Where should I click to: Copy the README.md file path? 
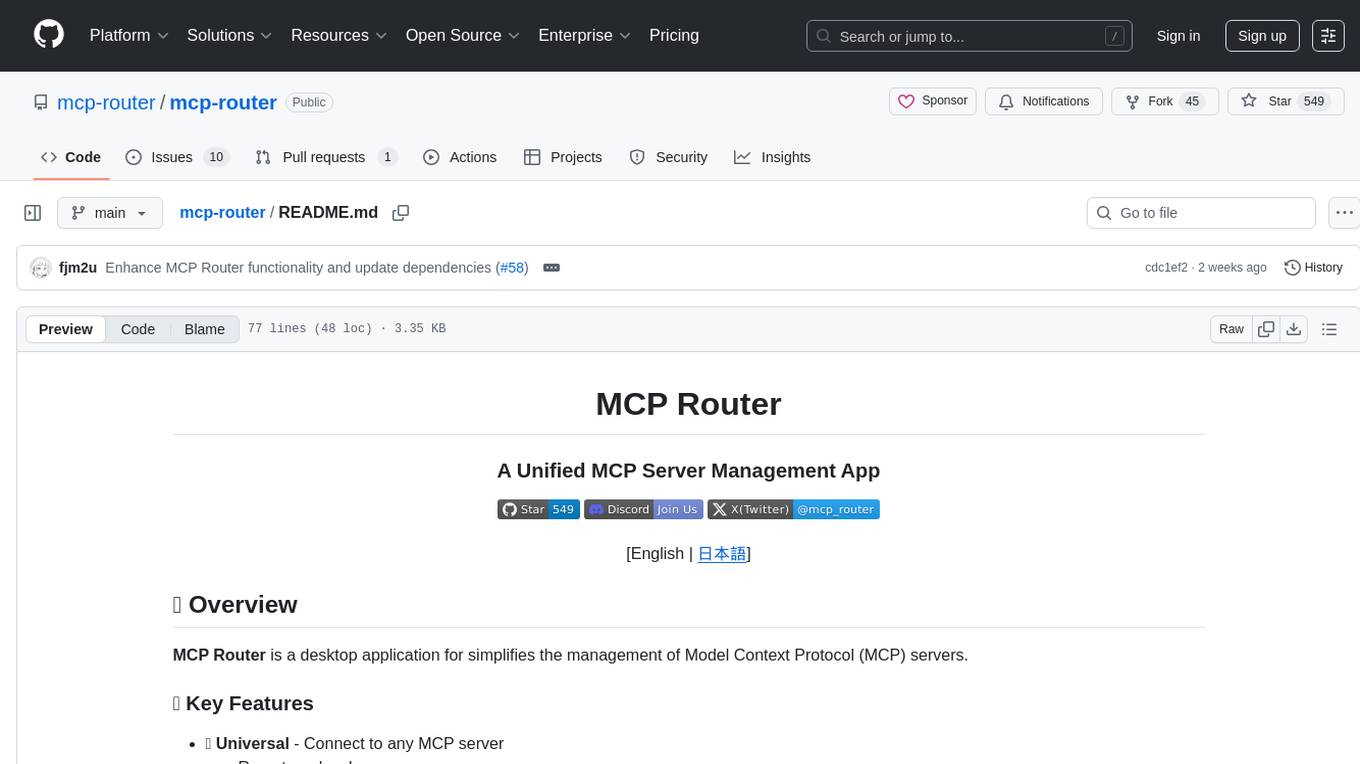(x=401, y=213)
